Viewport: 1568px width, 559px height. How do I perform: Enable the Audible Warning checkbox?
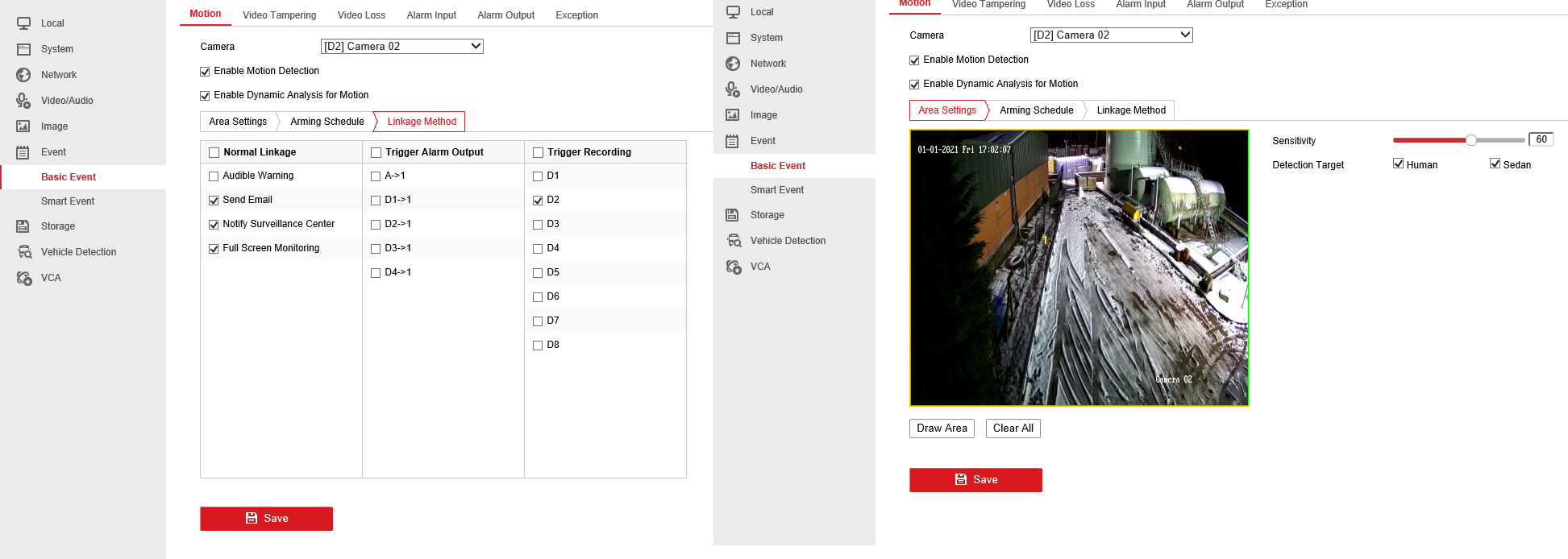click(x=214, y=176)
